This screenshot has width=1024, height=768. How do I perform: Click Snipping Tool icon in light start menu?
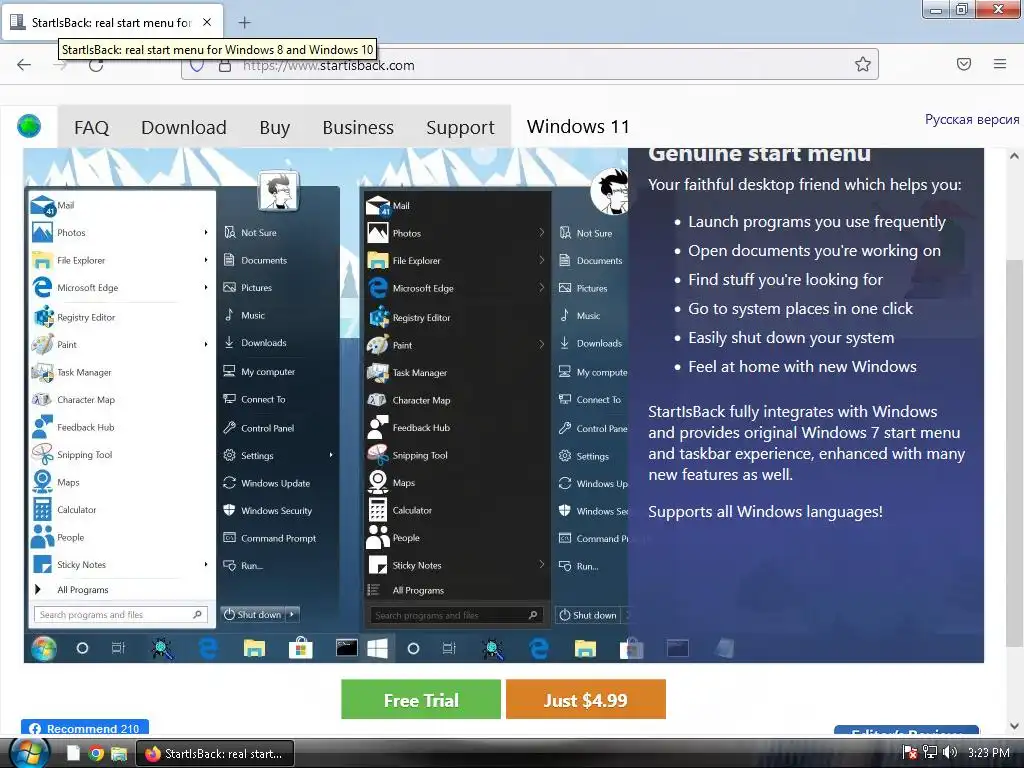42,455
